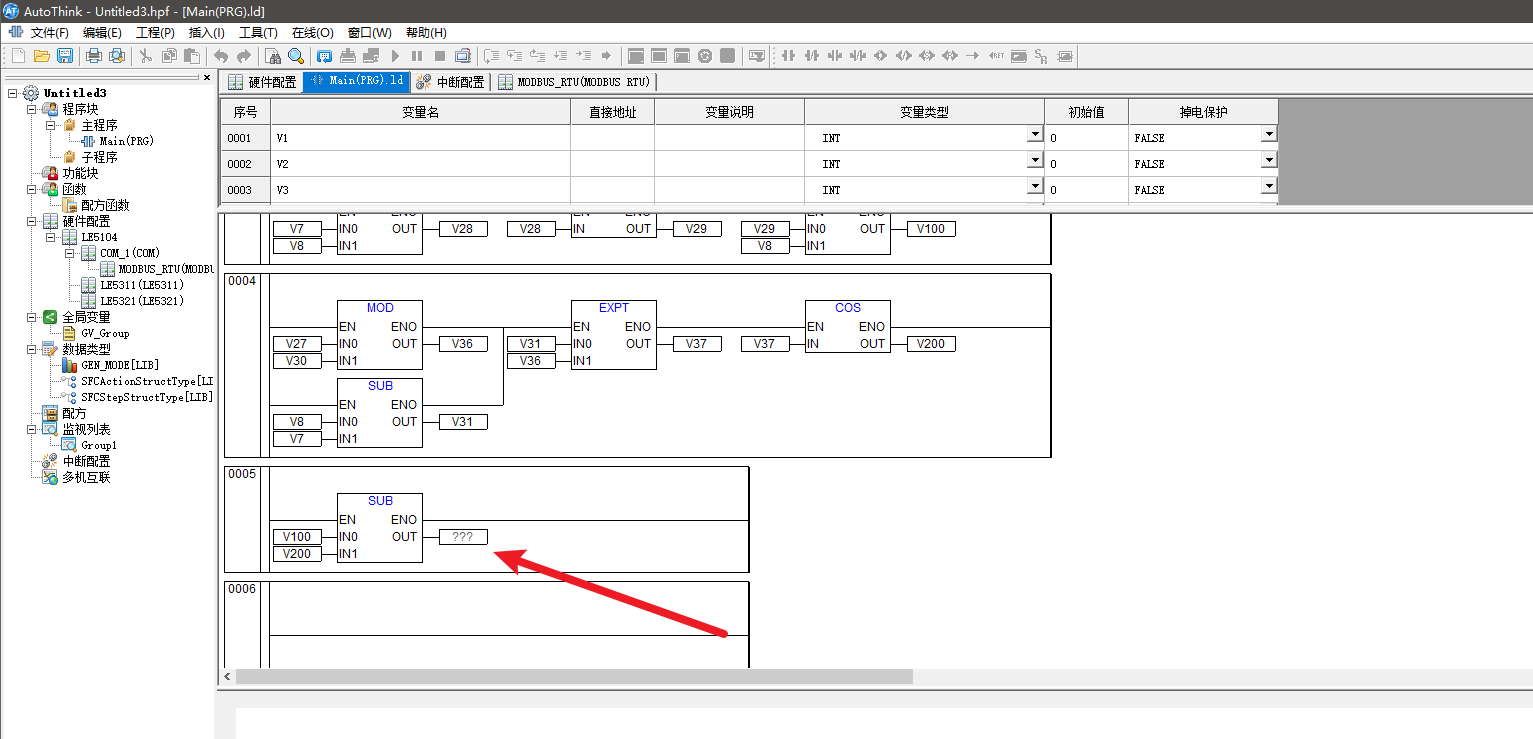
Task: Close the project tree panel
Action: [x=207, y=77]
